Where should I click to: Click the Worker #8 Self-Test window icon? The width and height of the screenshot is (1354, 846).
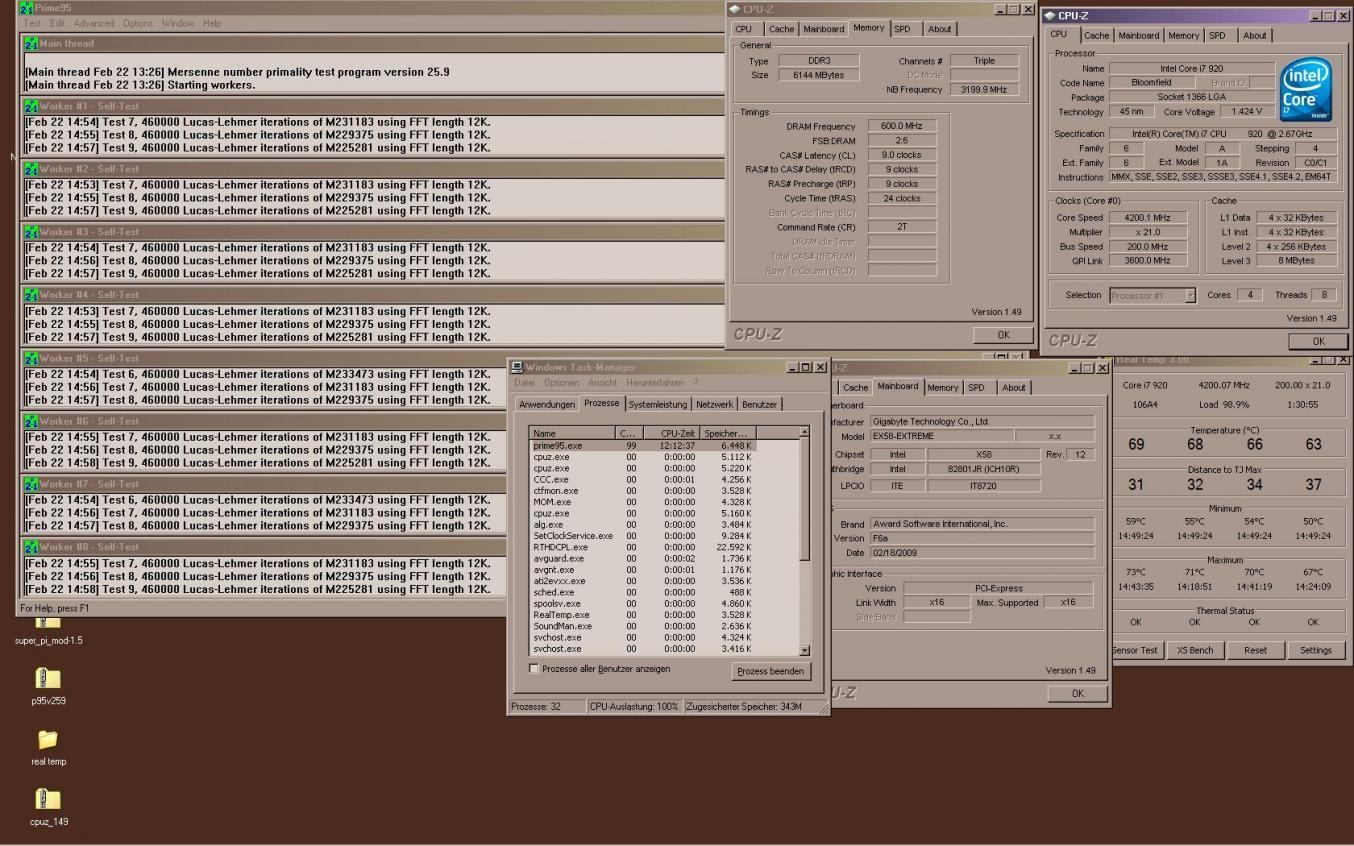(31, 547)
